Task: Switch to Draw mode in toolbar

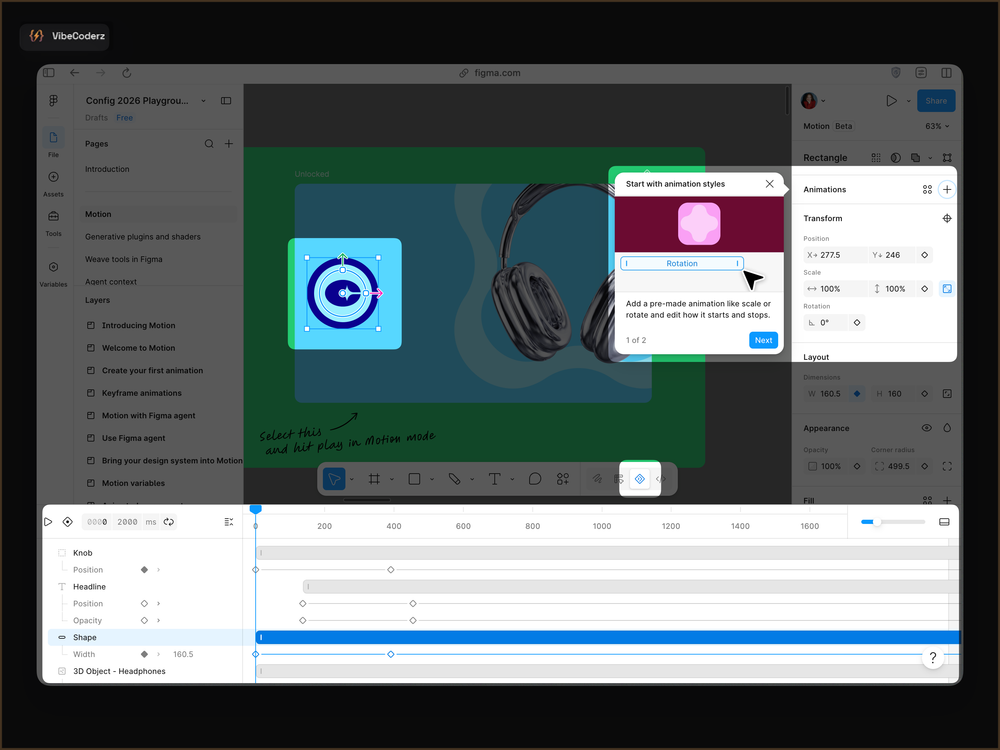Action: click(596, 479)
